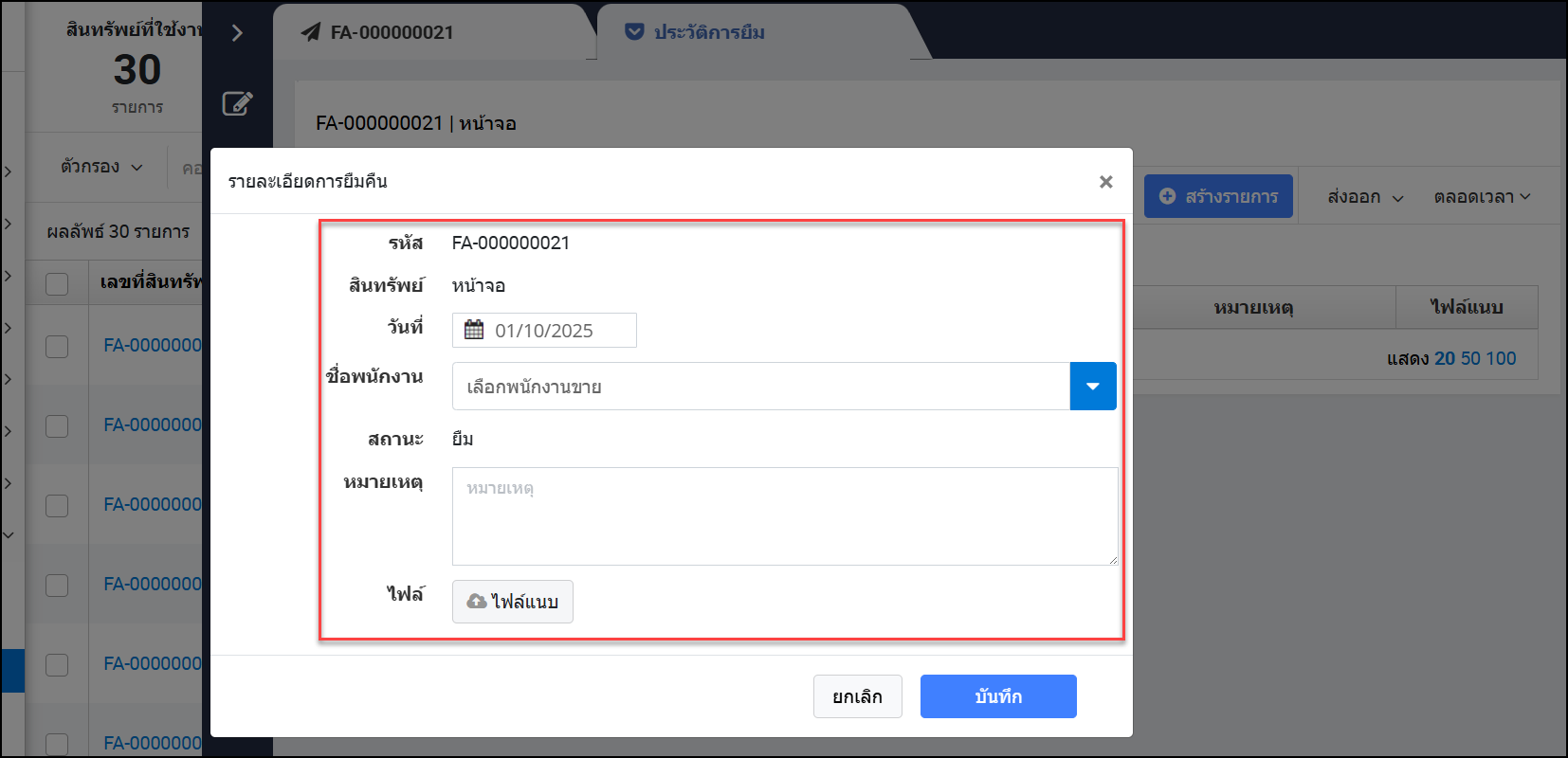The width and height of the screenshot is (1568, 758).
Task: Click the ยกเลิก cancel button
Action: [x=857, y=696]
